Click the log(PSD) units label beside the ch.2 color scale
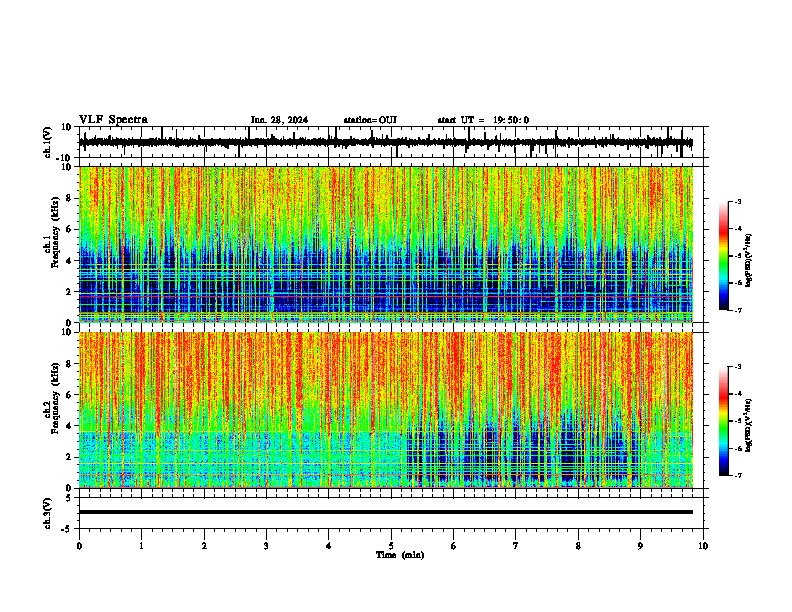 click(749, 426)
